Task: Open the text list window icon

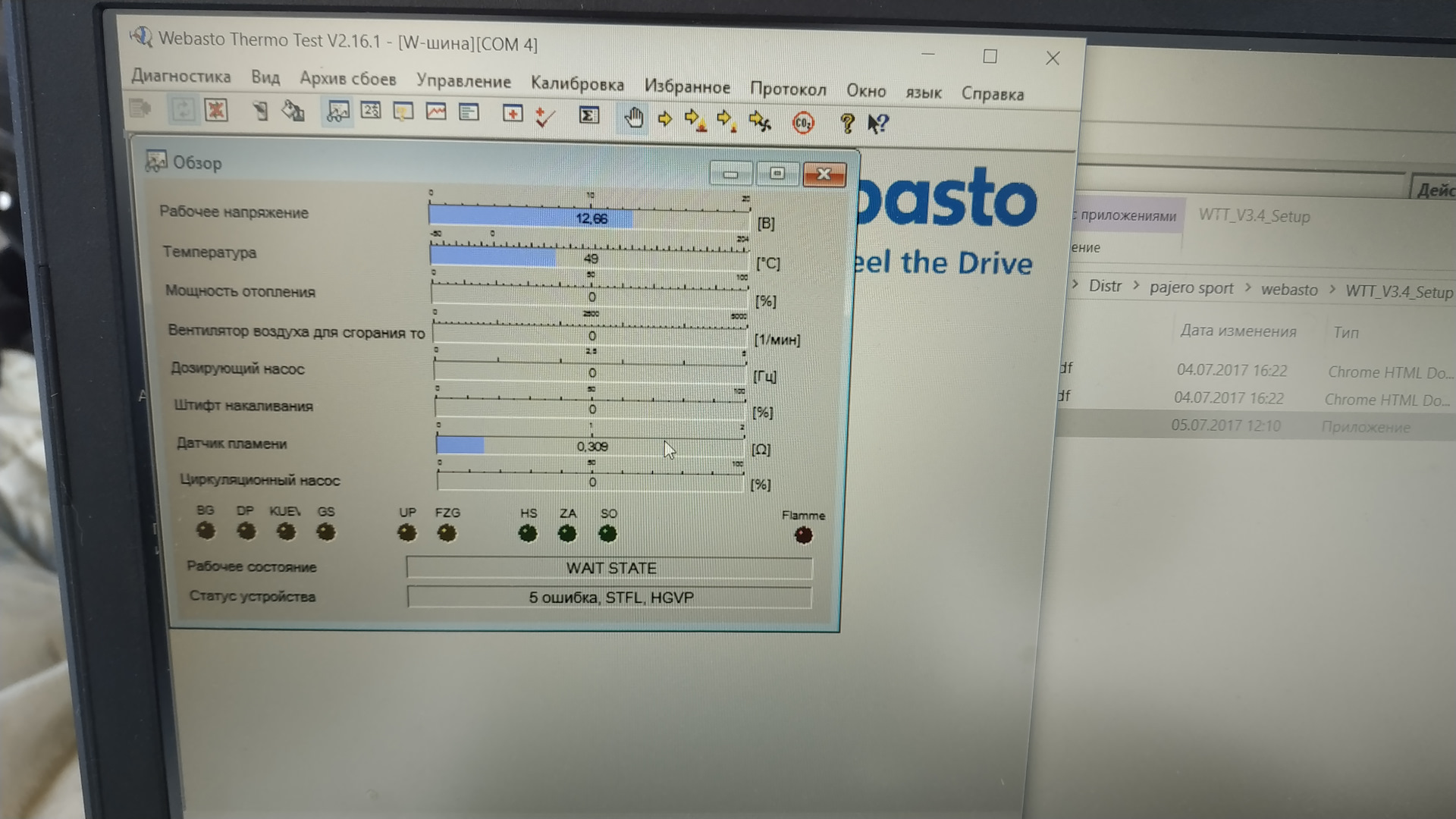Action: point(469,113)
